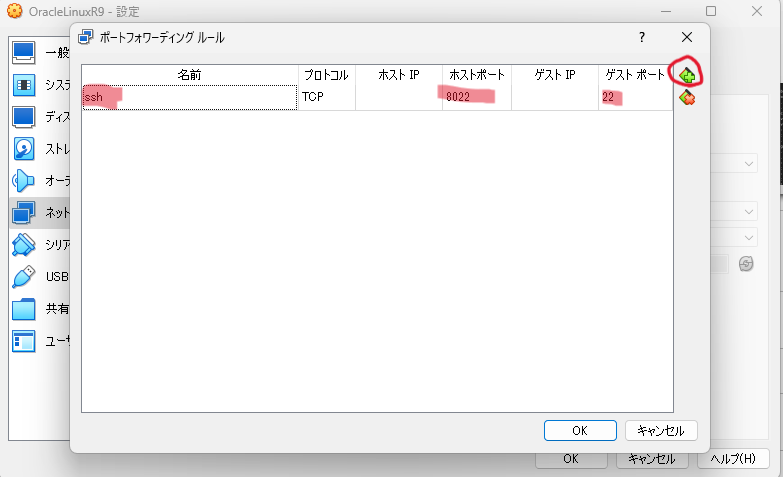Open the USB settings icon
Screen dimensions: 783x477
point(24,276)
